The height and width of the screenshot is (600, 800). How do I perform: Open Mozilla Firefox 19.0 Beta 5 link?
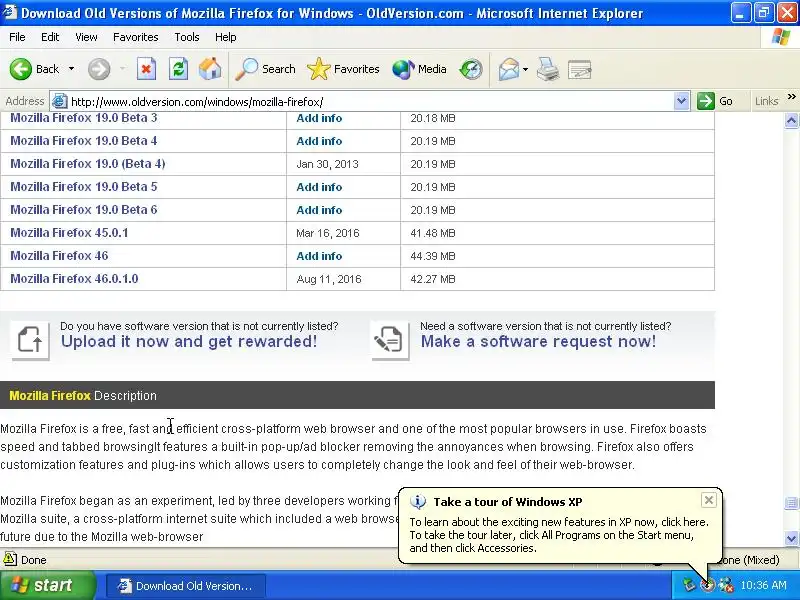point(84,187)
